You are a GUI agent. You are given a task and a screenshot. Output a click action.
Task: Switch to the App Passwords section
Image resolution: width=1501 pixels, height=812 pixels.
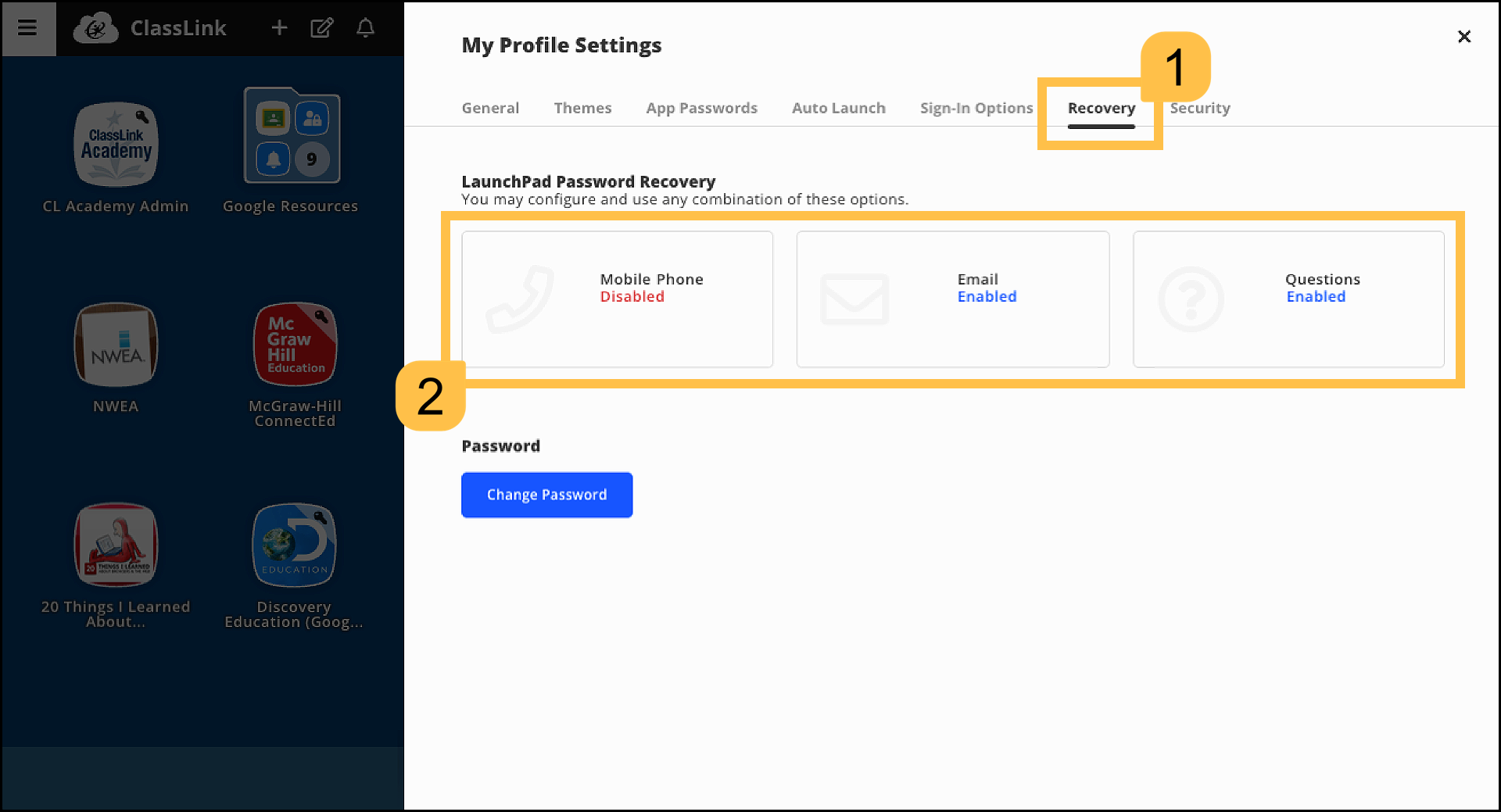pyautogui.click(x=701, y=108)
